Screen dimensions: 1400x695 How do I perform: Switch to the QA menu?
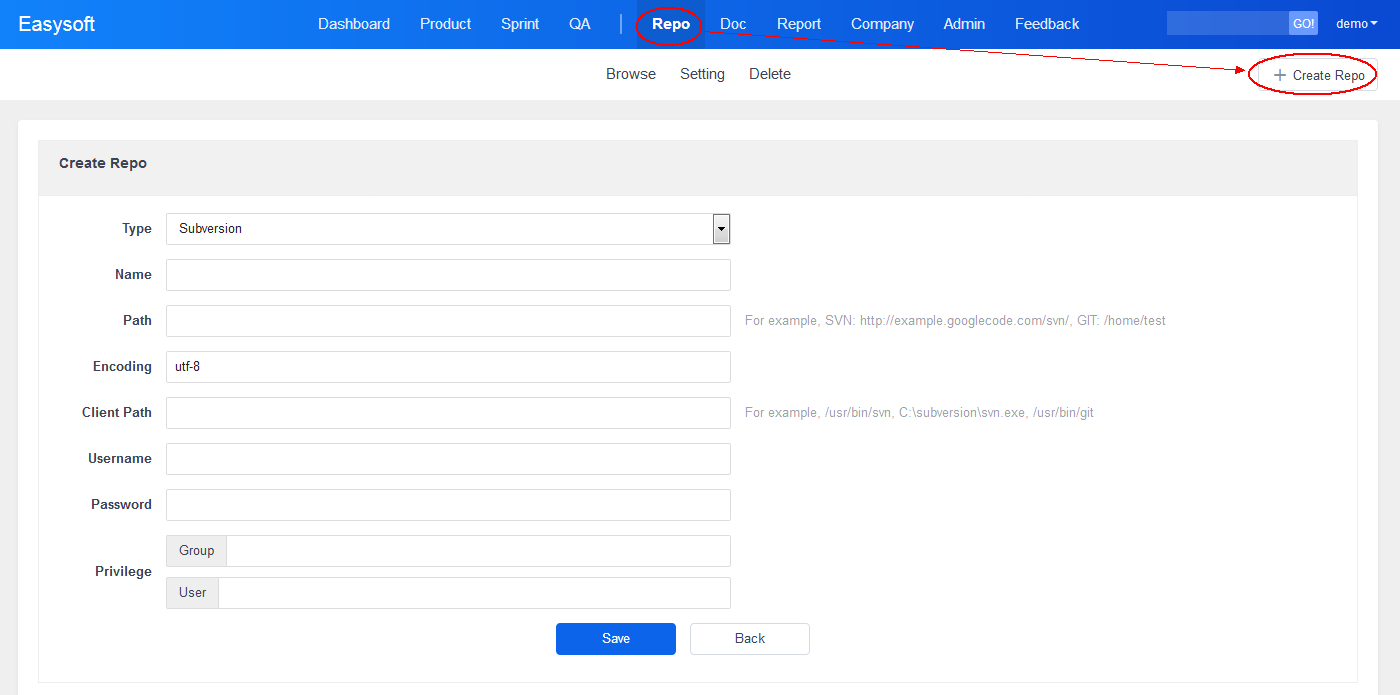580,24
